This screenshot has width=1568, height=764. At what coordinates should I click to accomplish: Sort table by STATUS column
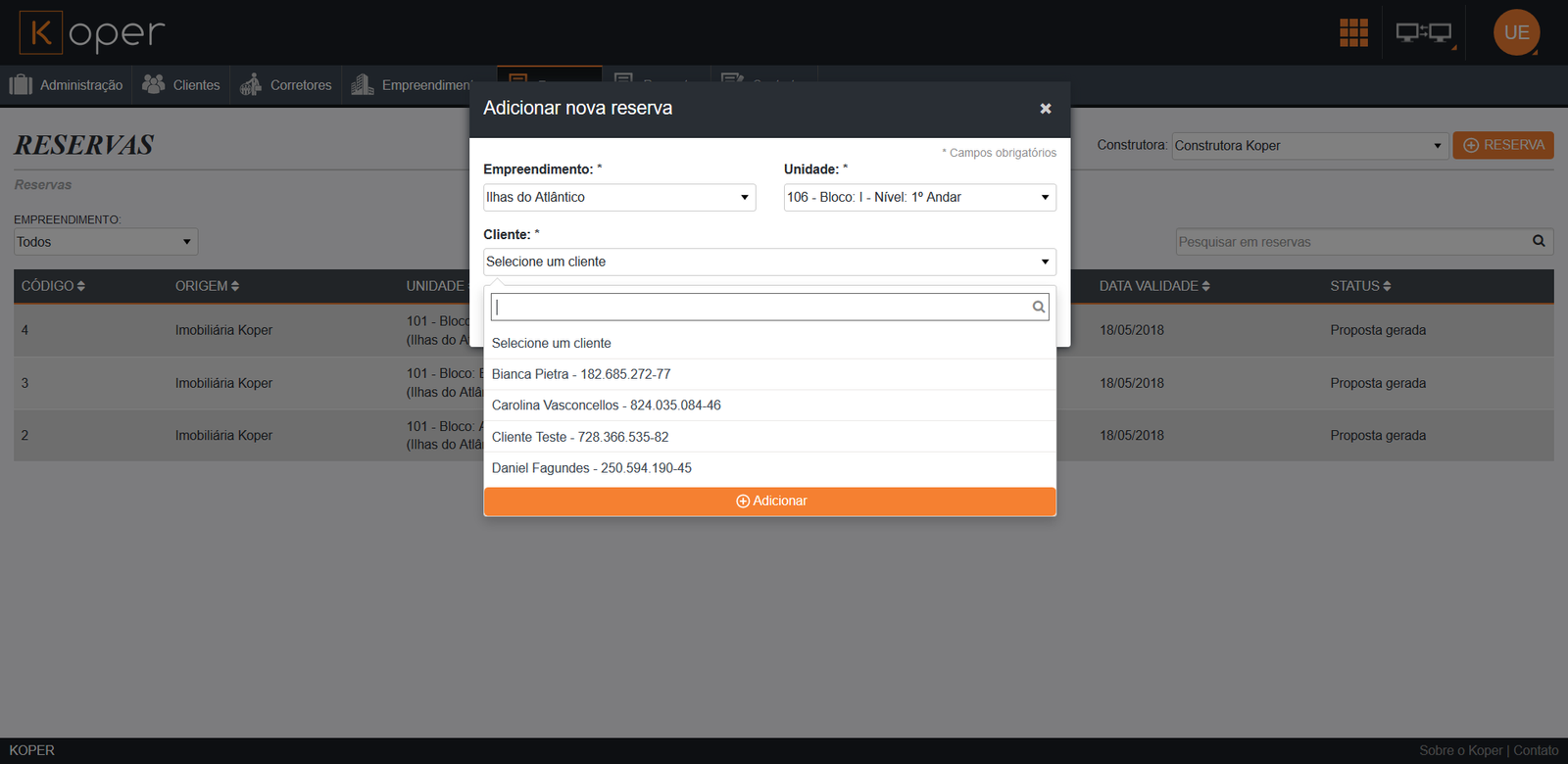click(1360, 286)
